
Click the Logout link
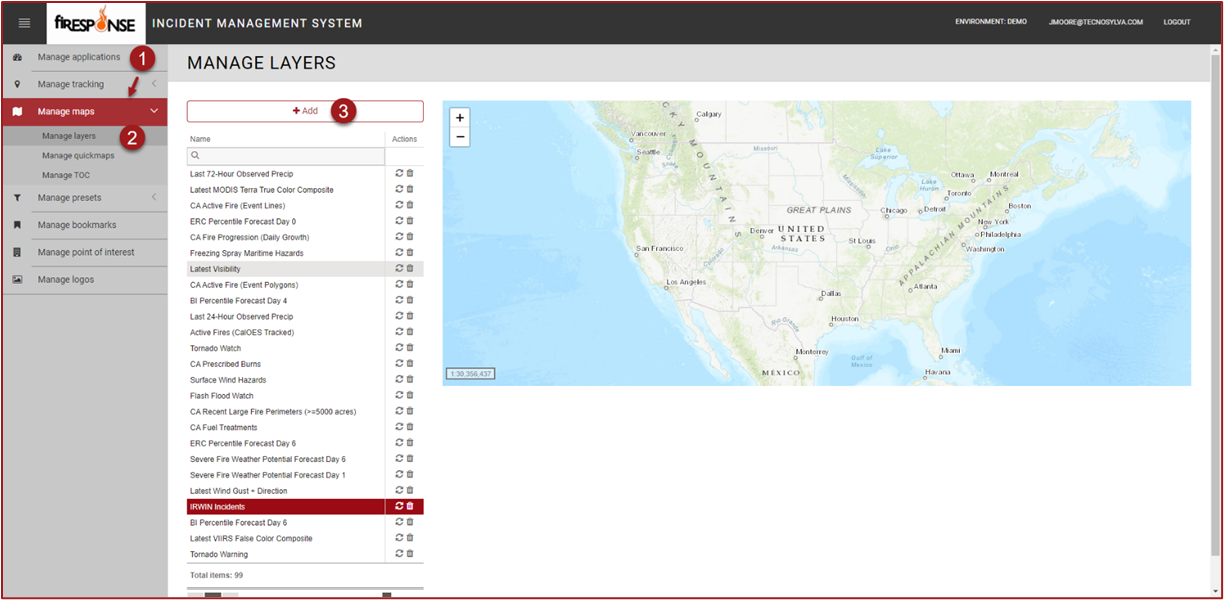pyautogui.click(x=1176, y=22)
